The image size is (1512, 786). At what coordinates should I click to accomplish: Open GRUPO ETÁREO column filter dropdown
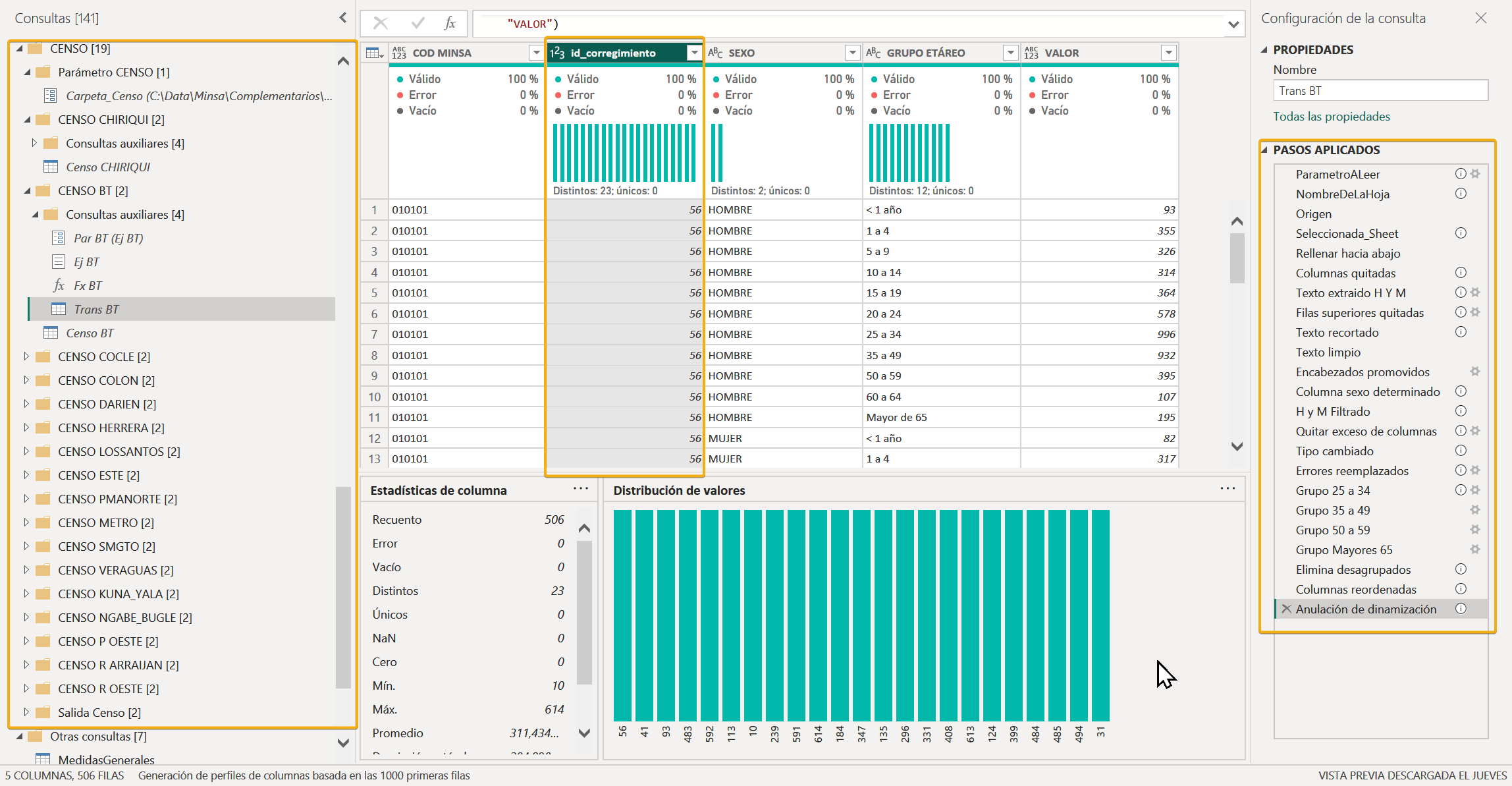click(x=1010, y=53)
